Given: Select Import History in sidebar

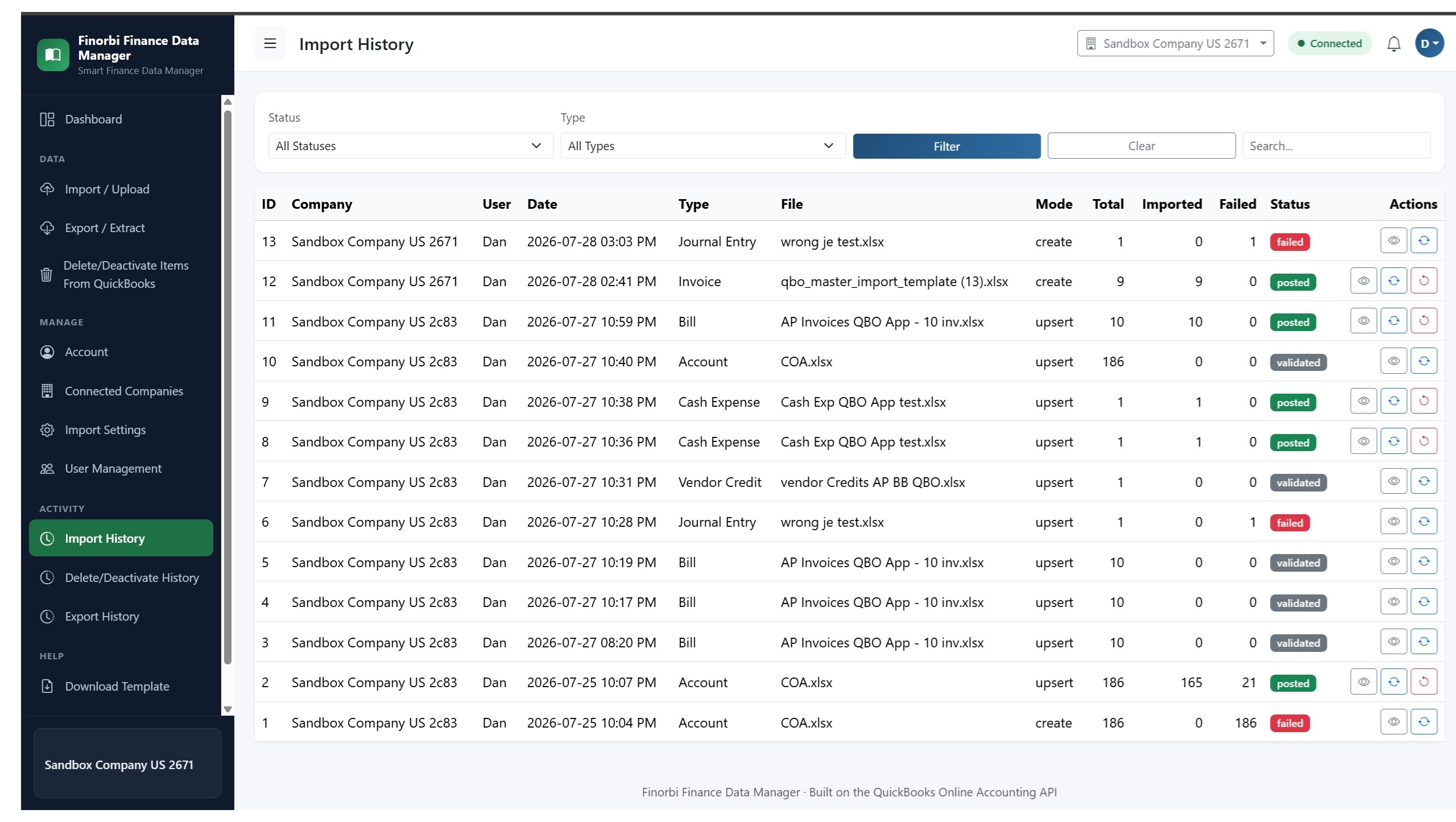Looking at the screenshot, I should pyautogui.click(x=121, y=538).
